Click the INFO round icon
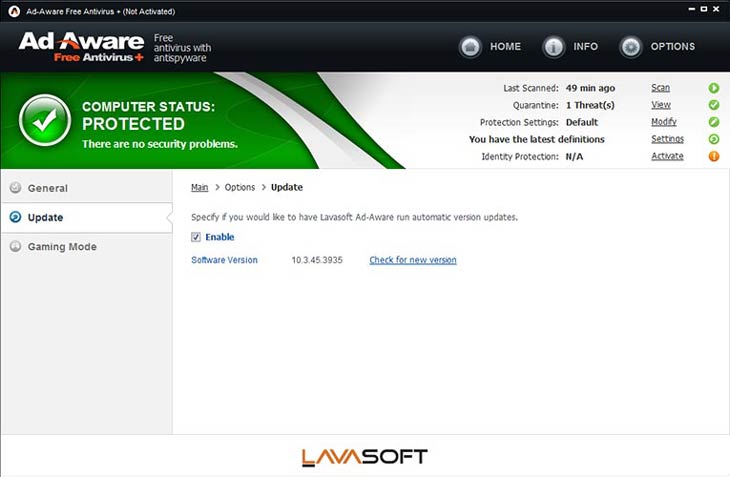Screen dimensions: 730x477 553,47
